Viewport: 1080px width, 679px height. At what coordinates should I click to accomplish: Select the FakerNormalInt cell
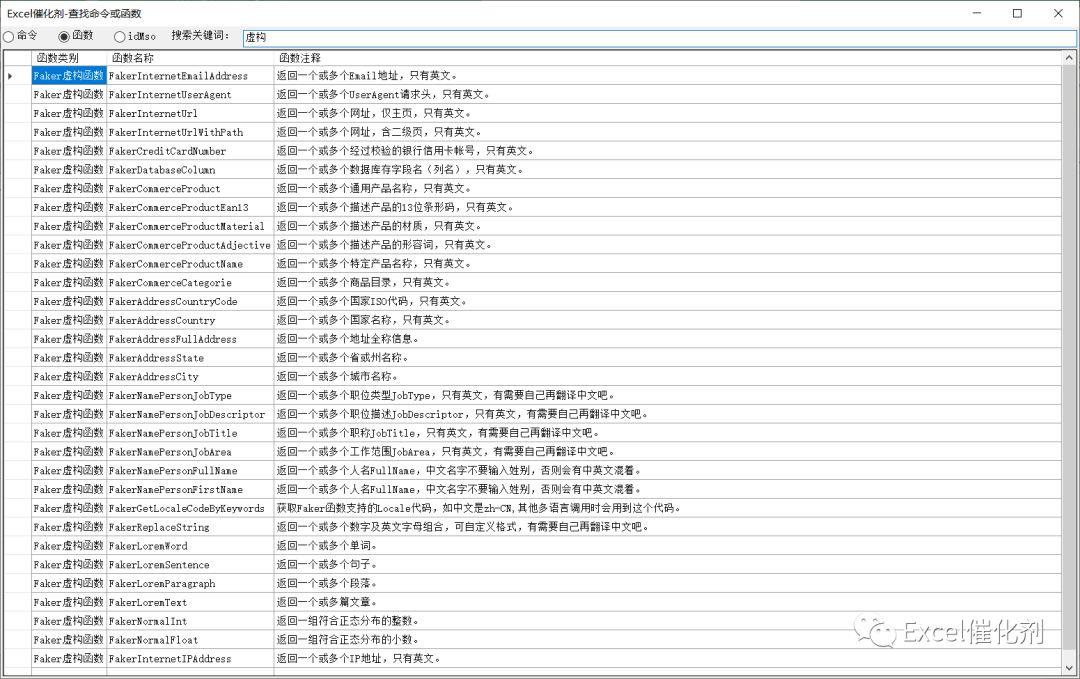click(x=190, y=621)
